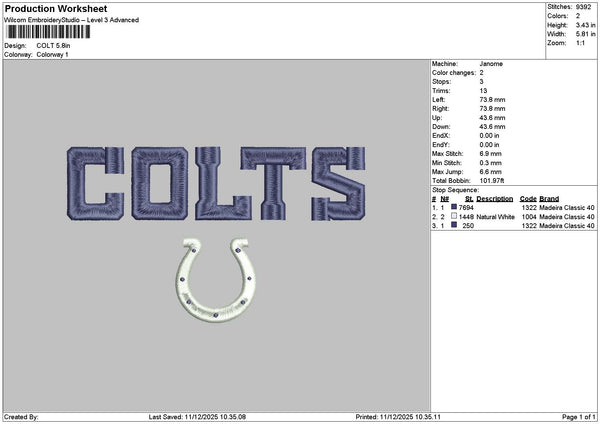Viewport: 600px width, 424px height.
Task: Click the 'Left:' label
Action: (439, 100)
